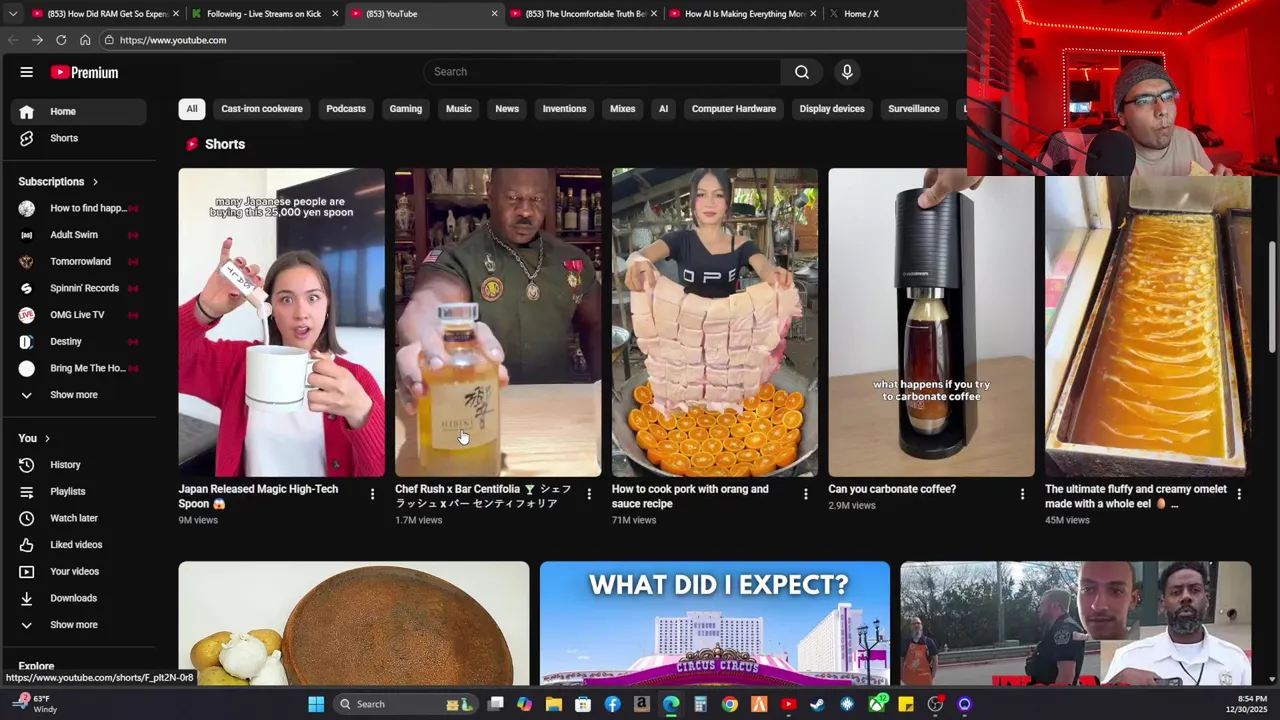Open options menu for carbonate coffee short
1280x720 pixels.
coord(1022,494)
